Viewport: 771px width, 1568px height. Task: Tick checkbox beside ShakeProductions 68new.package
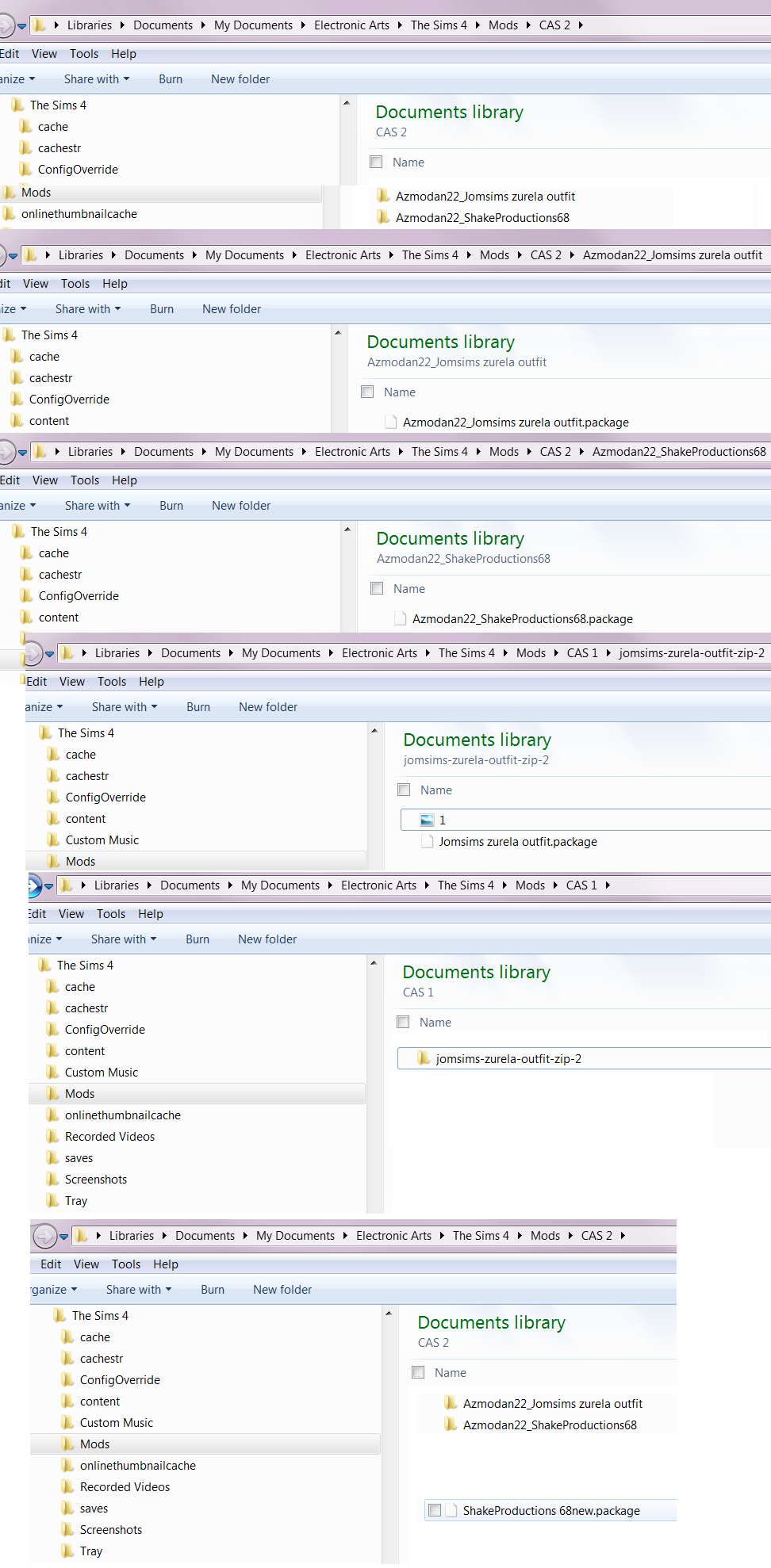point(435,1510)
